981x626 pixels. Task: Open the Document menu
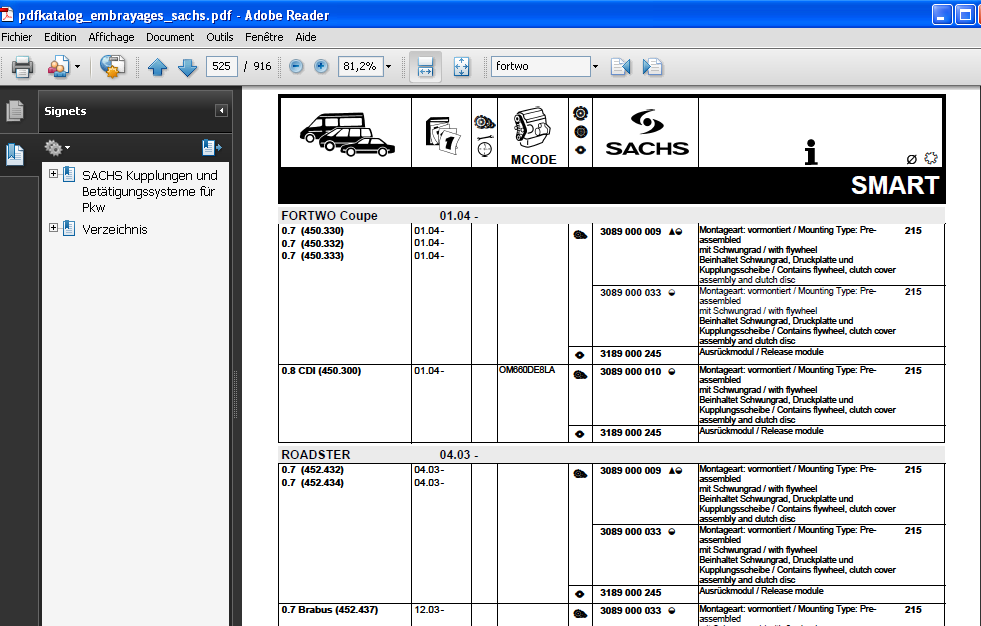click(x=170, y=37)
